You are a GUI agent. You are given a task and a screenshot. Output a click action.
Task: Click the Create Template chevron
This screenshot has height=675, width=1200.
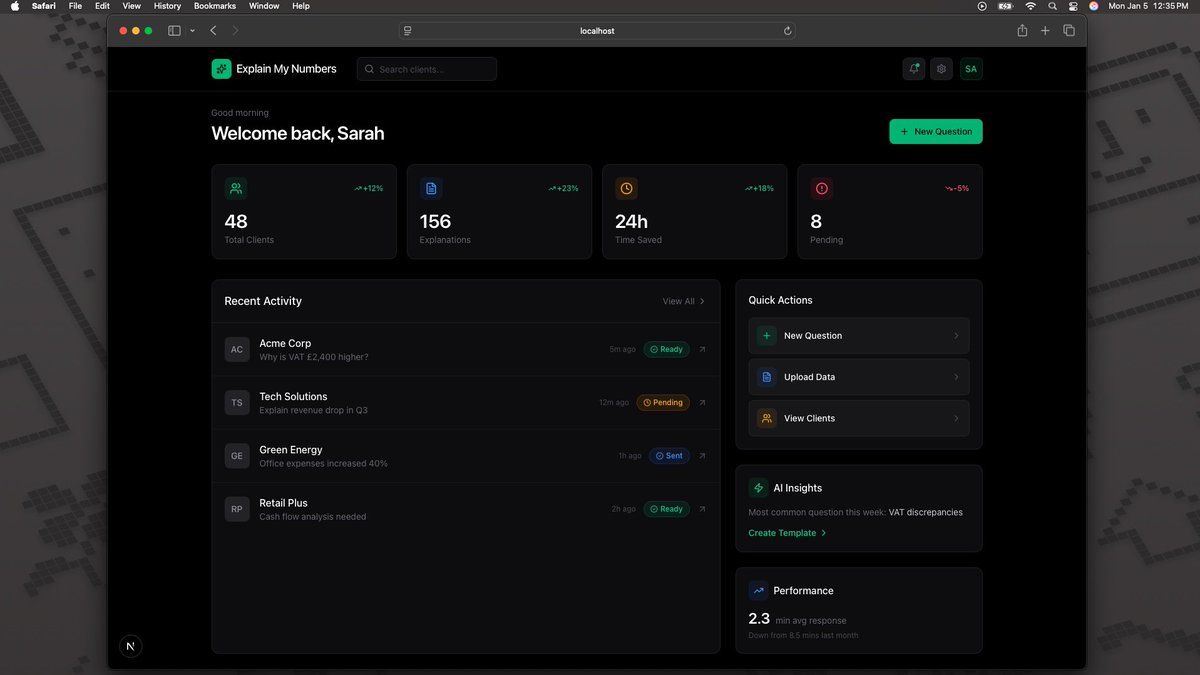(824, 533)
